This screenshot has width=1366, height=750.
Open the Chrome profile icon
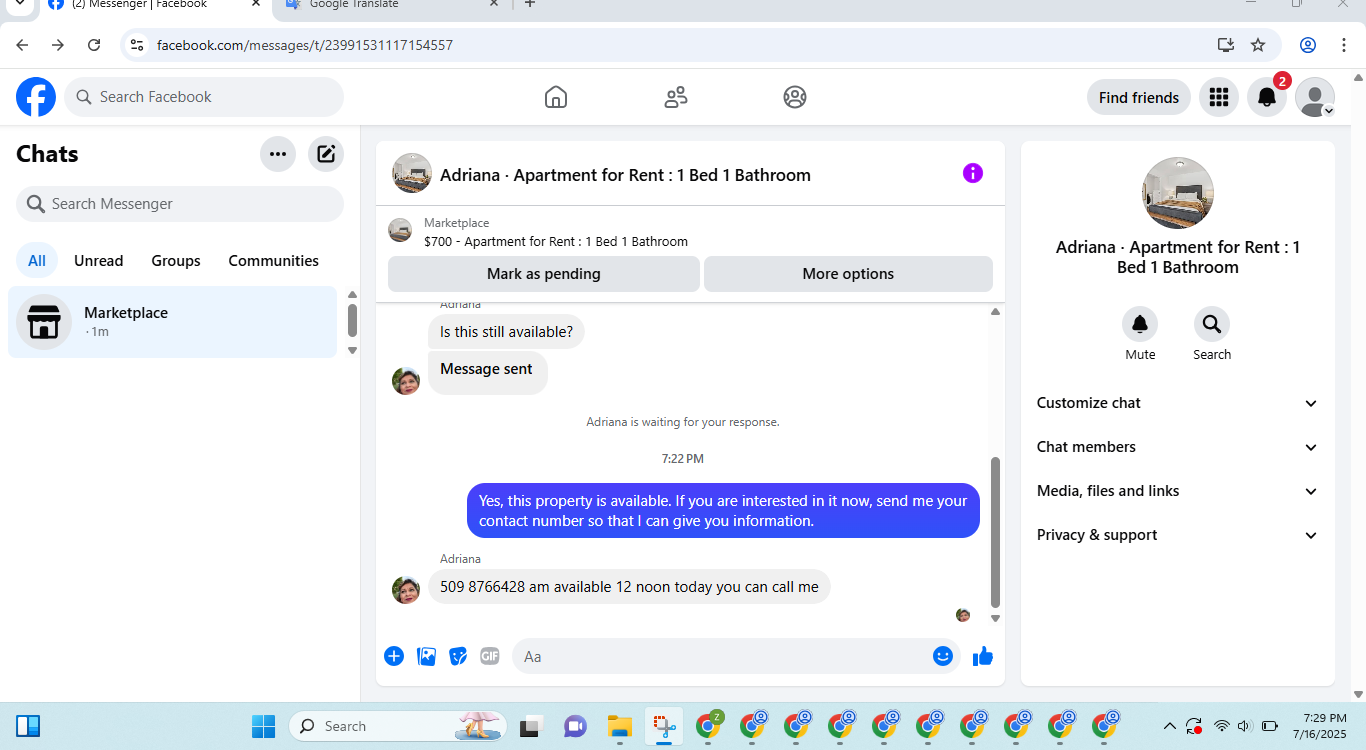(1308, 45)
